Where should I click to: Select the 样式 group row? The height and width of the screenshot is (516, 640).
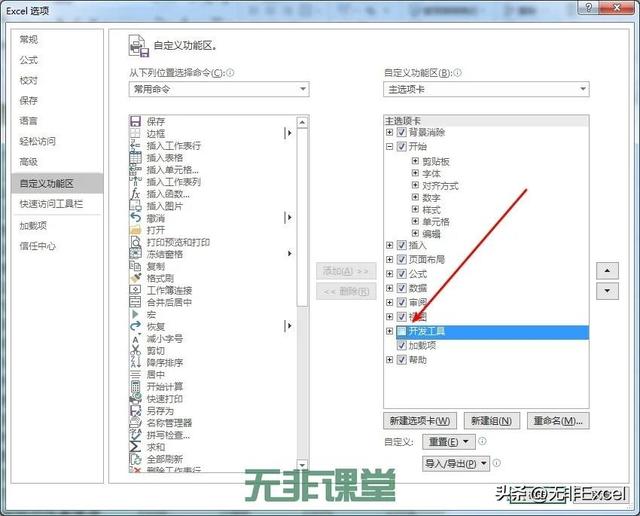pos(431,210)
